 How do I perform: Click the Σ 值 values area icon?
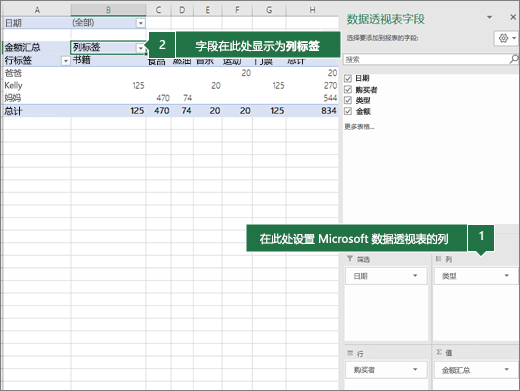(439, 352)
